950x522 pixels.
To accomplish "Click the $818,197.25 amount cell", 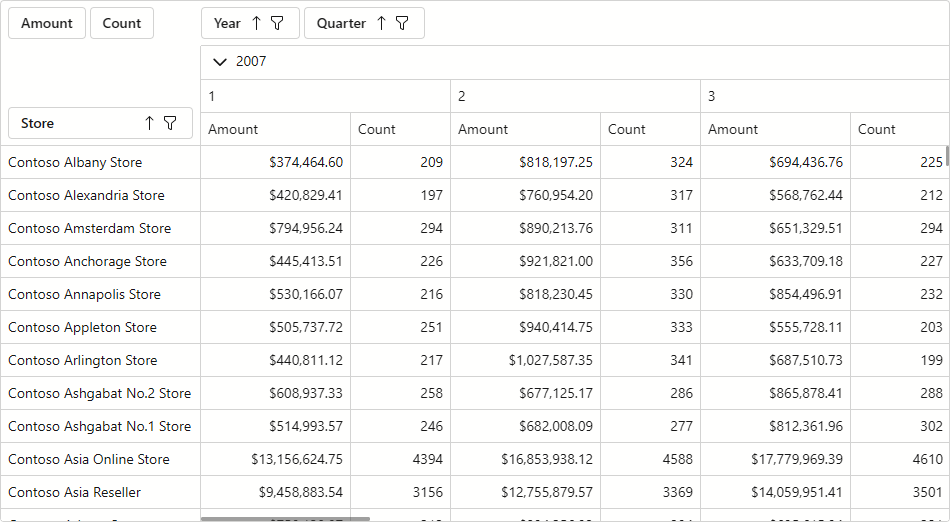I will coord(526,162).
